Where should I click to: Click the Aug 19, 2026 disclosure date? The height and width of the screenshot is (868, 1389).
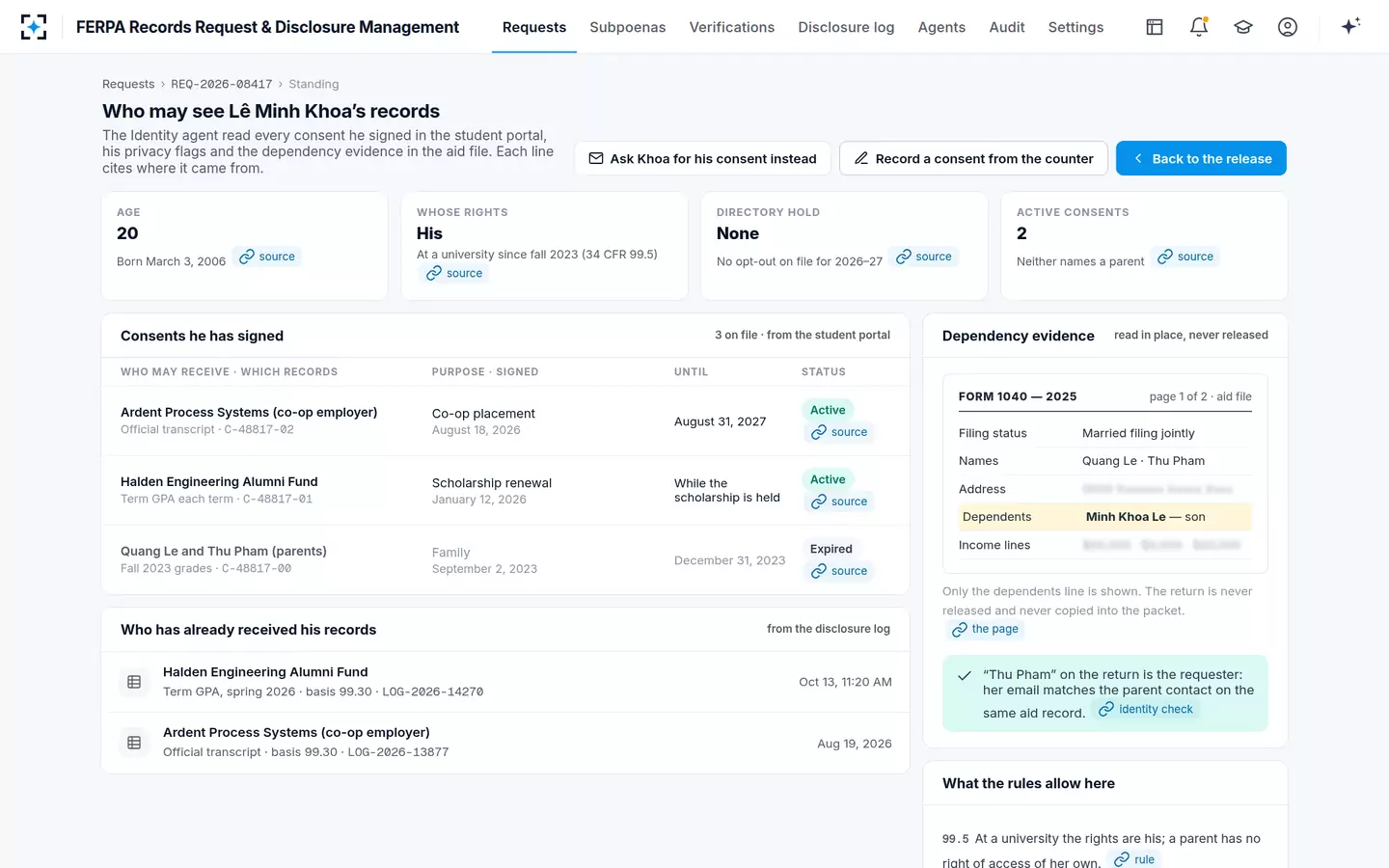855,744
